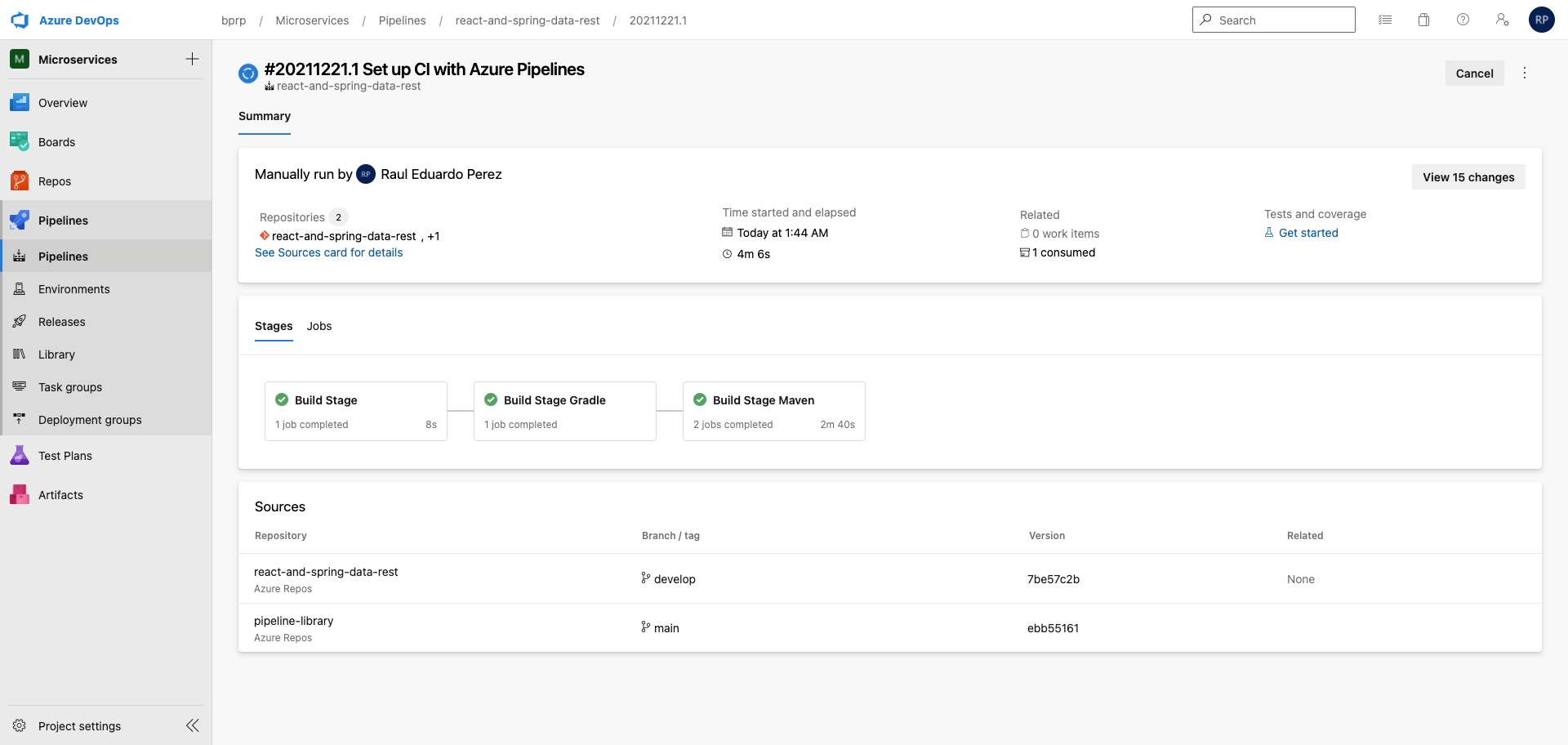Select Pipelines sub-item in sidebar
1568x745 pixels.
[106, 257]
